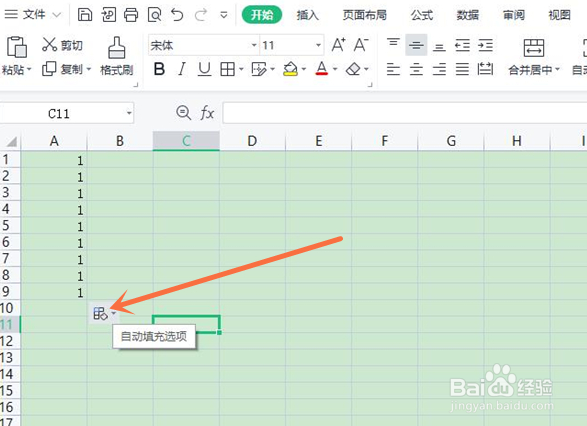This screenshot has width=587, height=426.
Task: Click the Save icon in quick access toolbar
Action: click(x=85, y=15)
